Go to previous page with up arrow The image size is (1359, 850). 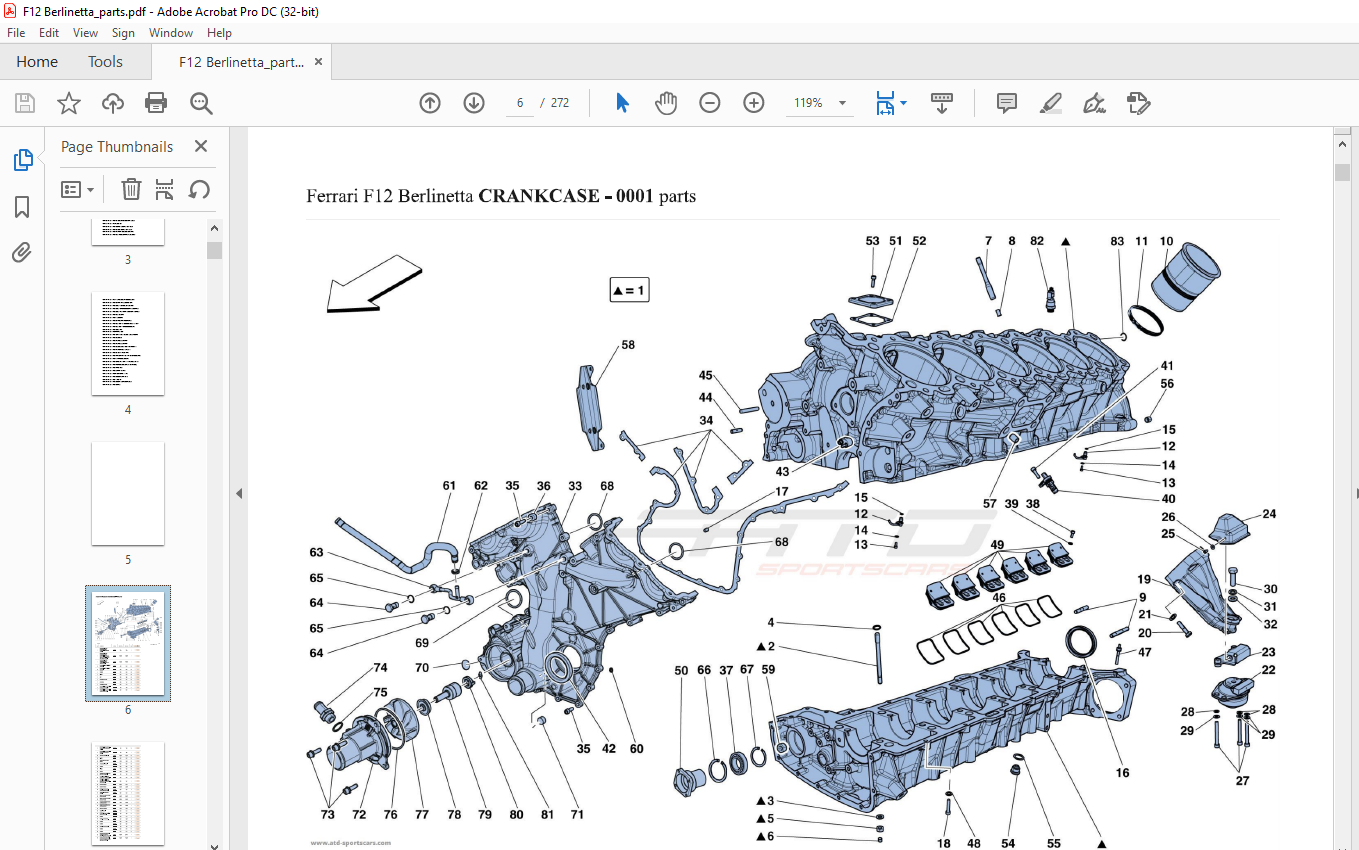(430, 103)
